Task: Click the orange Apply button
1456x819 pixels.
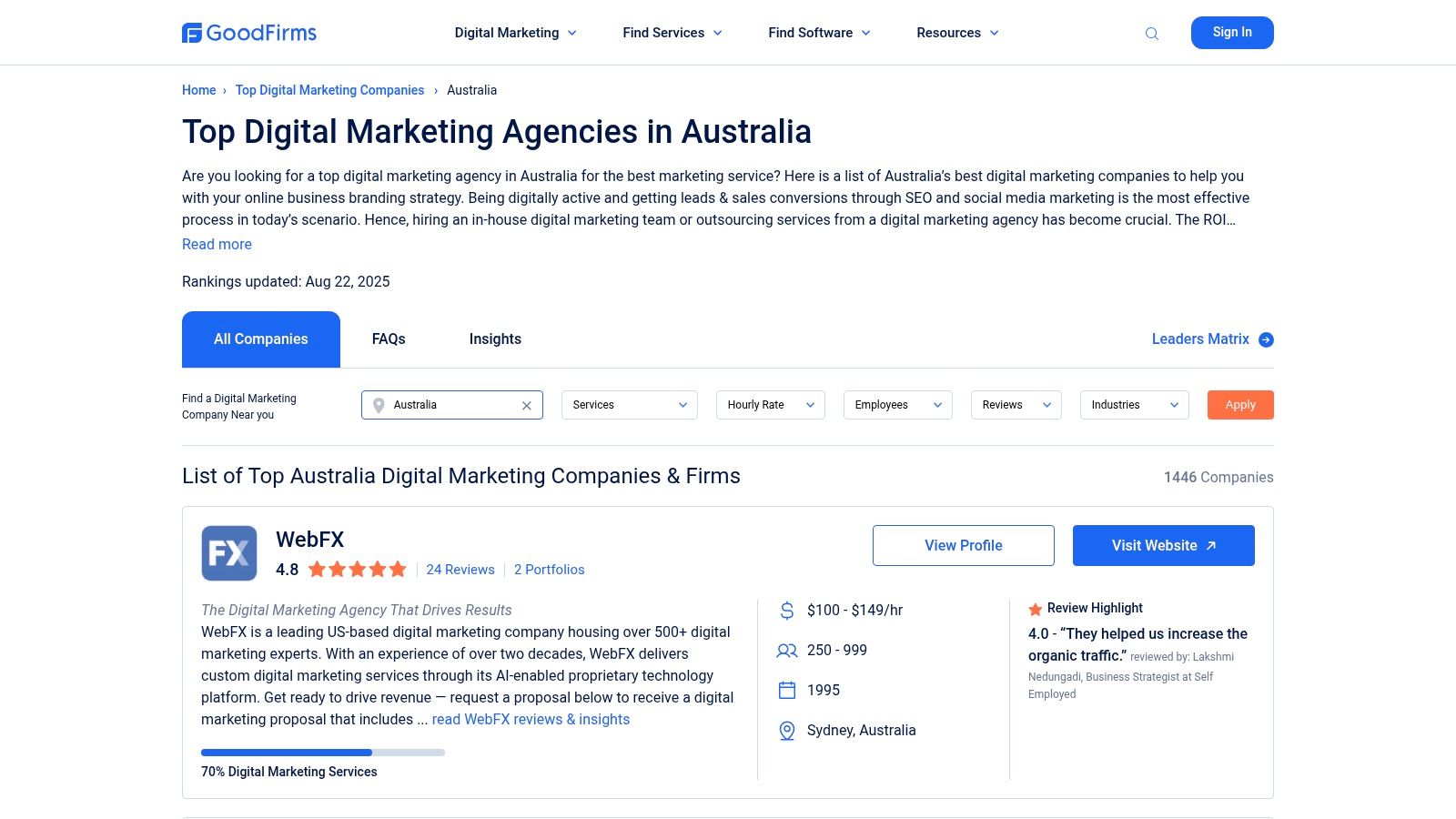Action: point(1240,405)
